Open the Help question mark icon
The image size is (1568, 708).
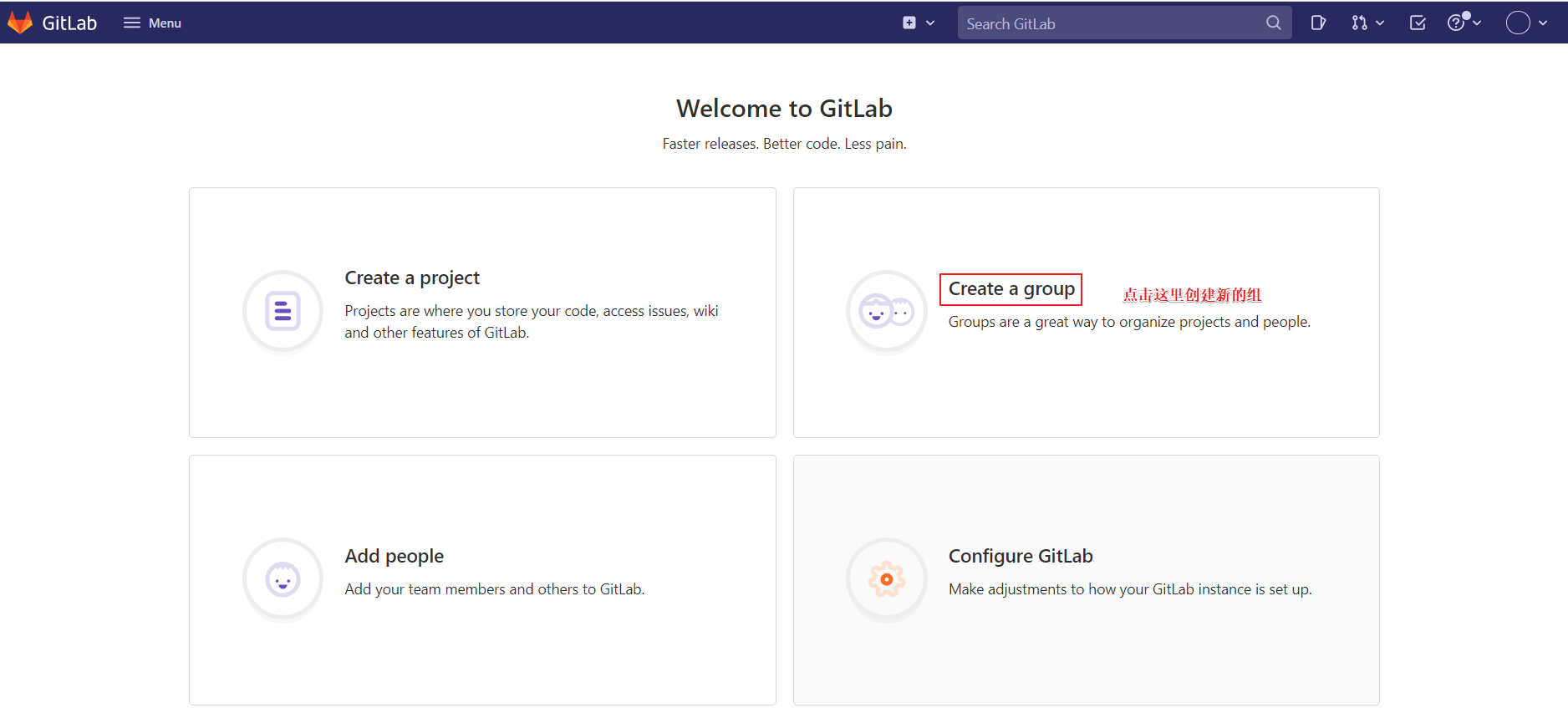(x=1457, y=23)
